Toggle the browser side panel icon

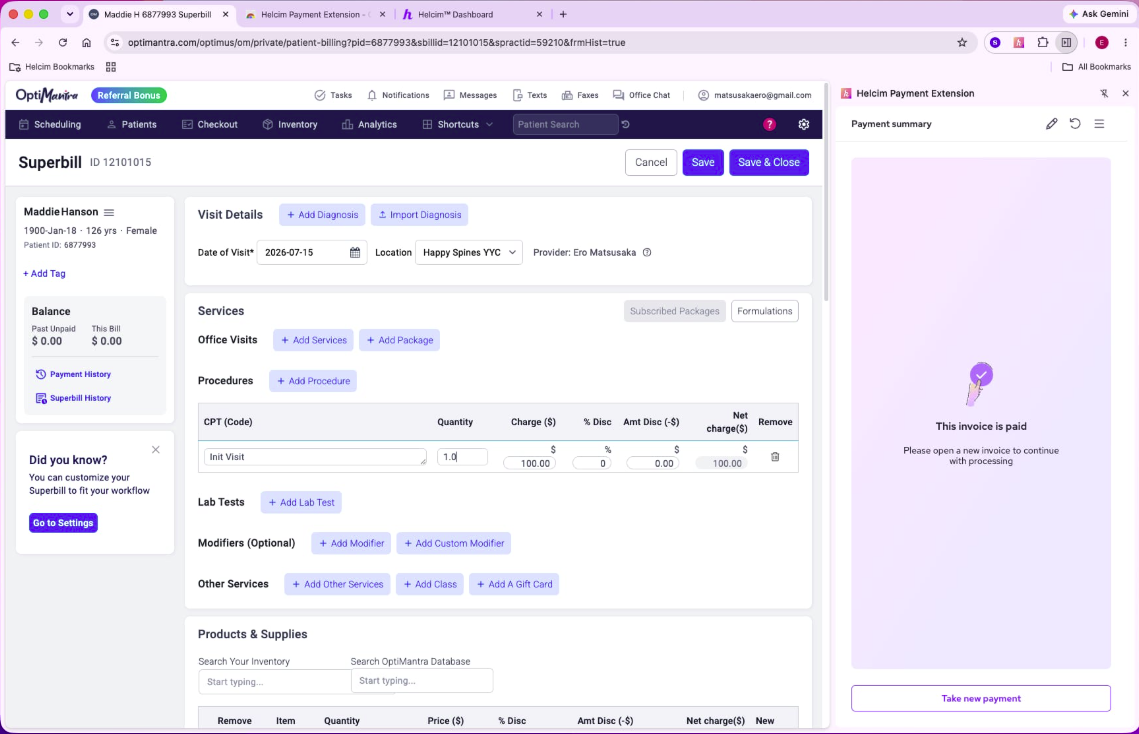pyautogui.click(x=1066, y=42)
